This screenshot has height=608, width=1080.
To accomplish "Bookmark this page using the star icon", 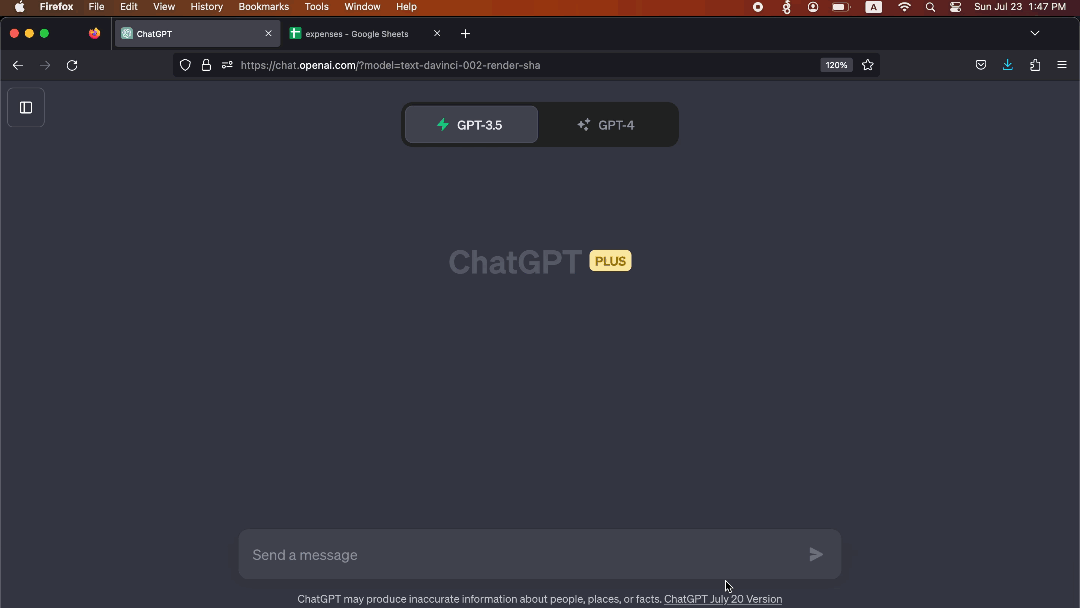I will coord(867,65).
